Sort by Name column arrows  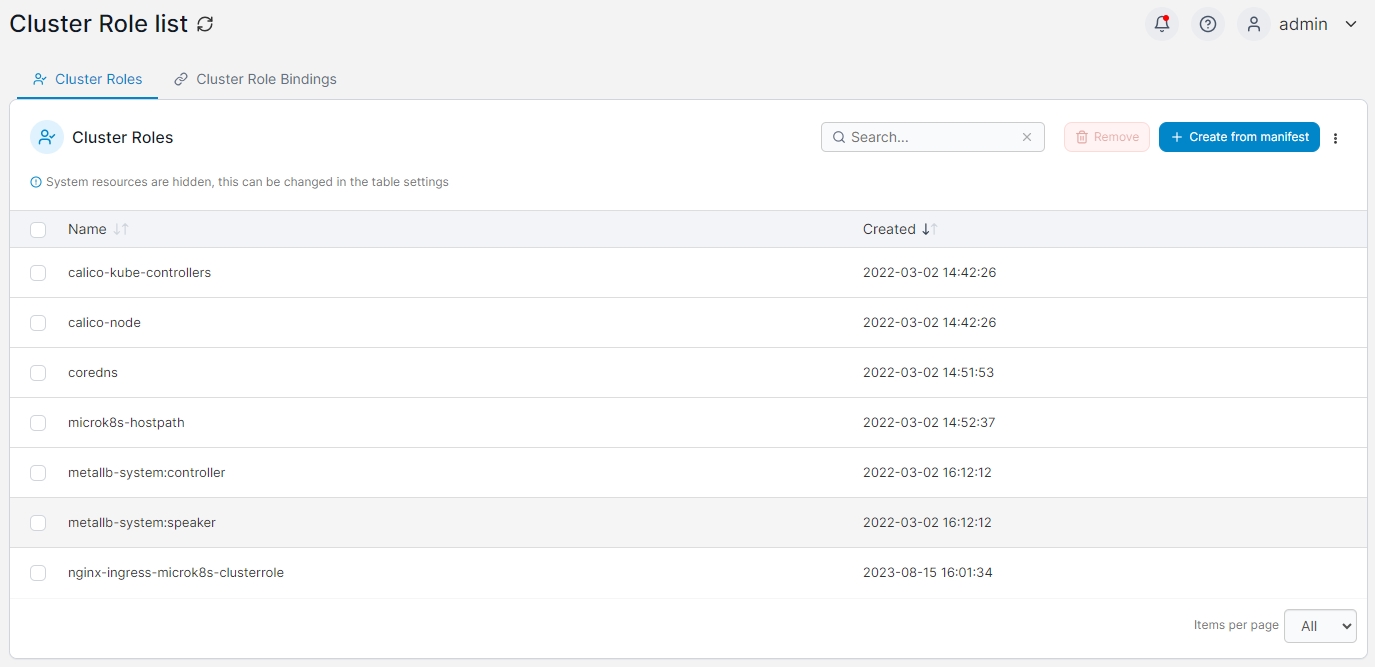[x=121, y=229]
